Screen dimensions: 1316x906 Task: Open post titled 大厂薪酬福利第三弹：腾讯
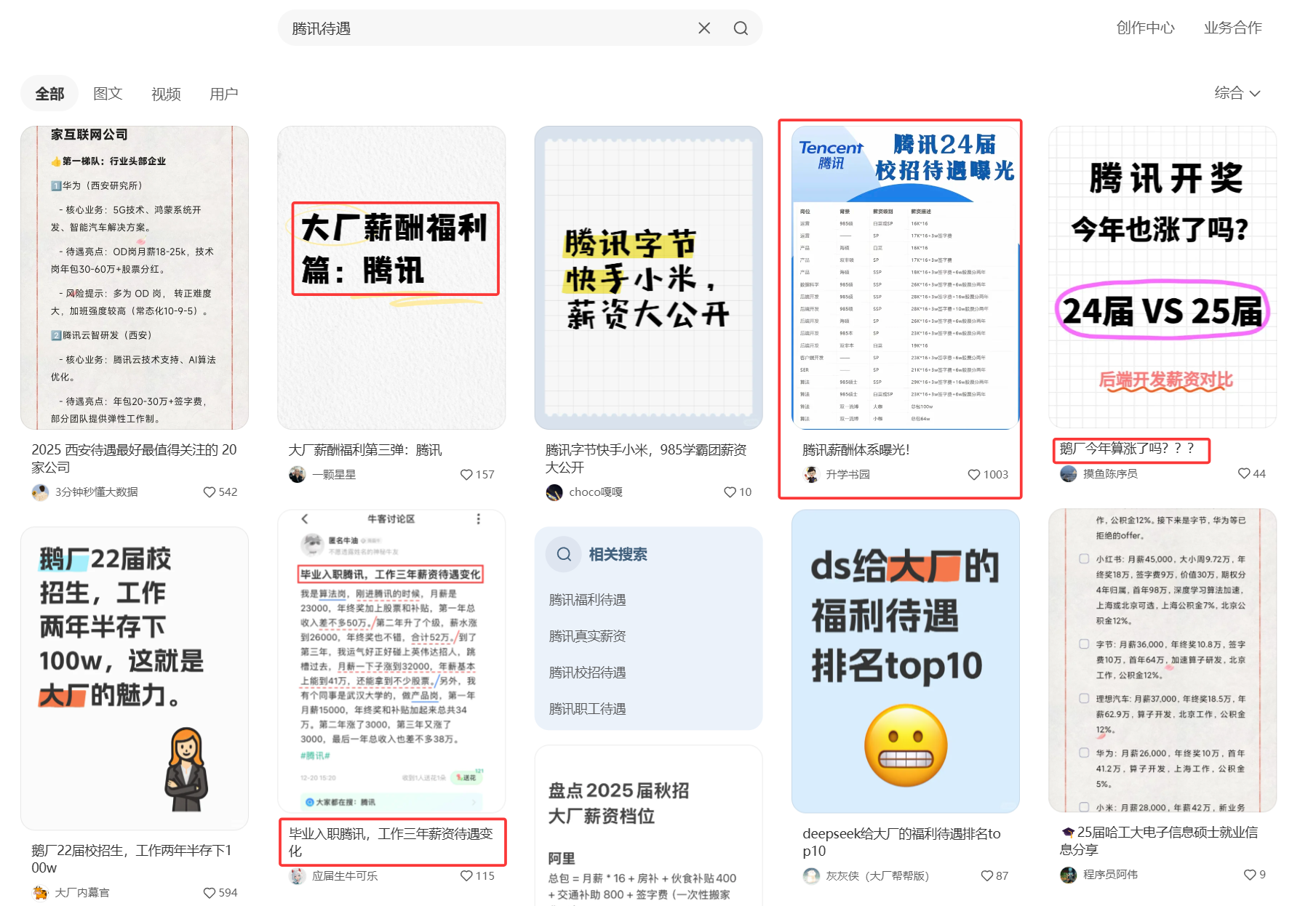[365, 450]
